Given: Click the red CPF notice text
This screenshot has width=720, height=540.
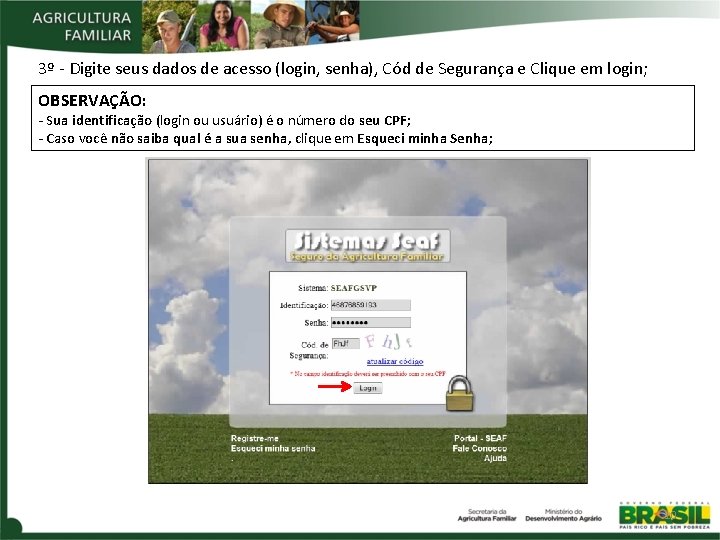Looking at the screenshot, I should (368, 374).
